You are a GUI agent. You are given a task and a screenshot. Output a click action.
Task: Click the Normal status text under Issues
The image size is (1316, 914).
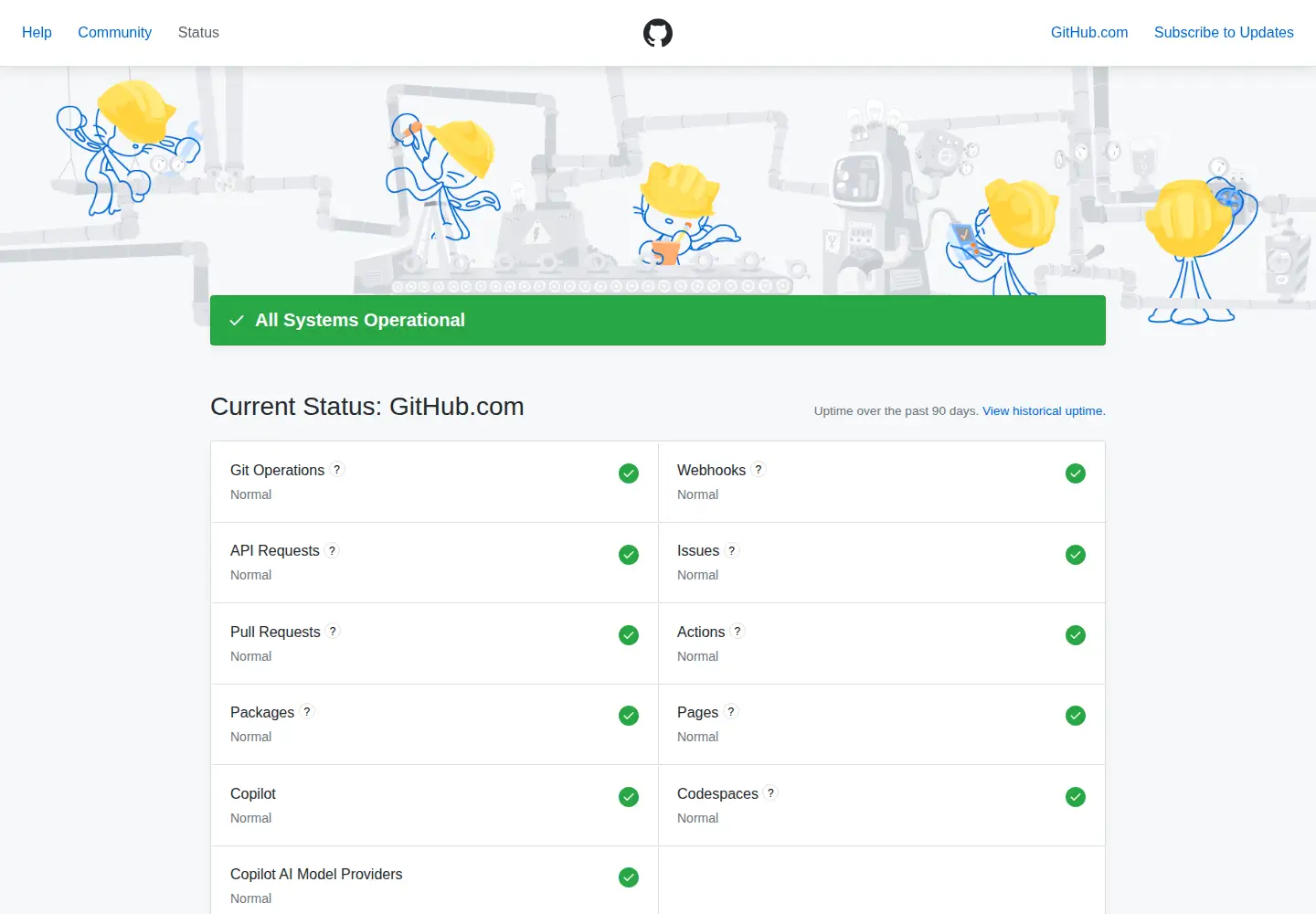[x=697, y=575]
